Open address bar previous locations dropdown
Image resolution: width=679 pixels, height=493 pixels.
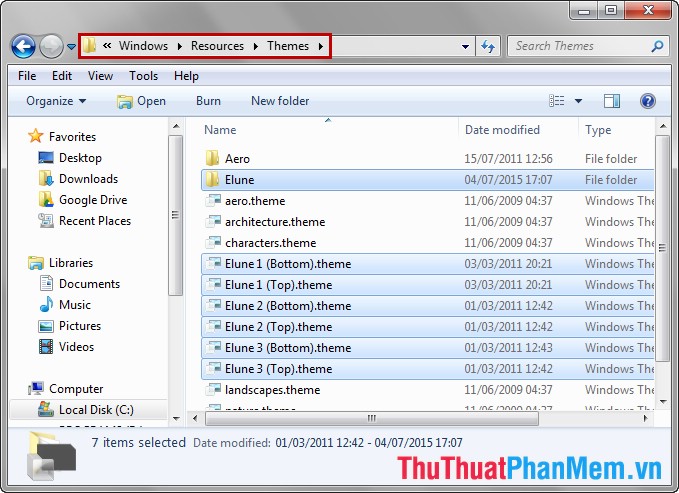click(x=466, y=46)
